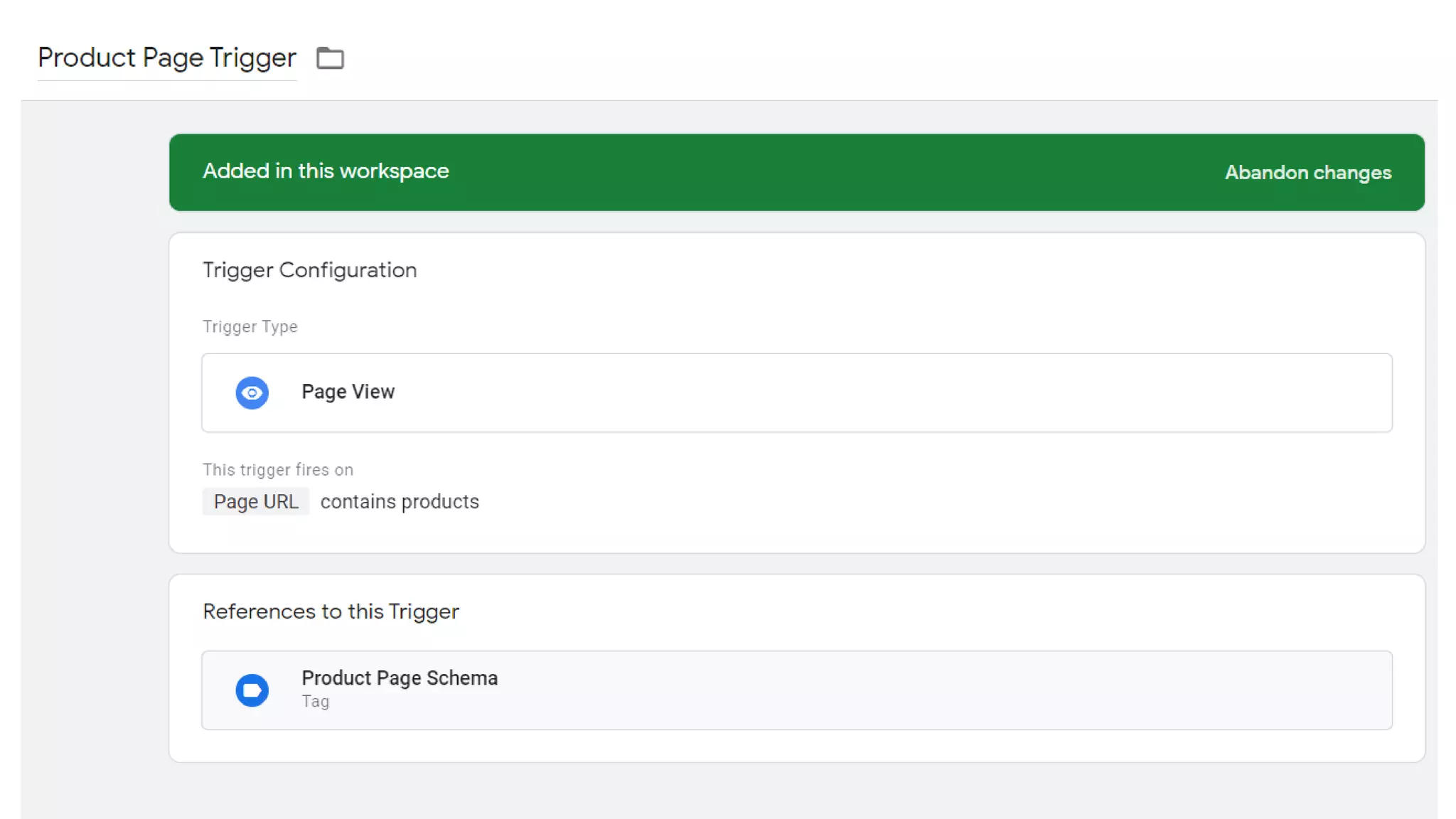Click the Product Page Schema title text
This screenshot has width=1456, height=819.
pyautogui.click(x=400, y=678)
